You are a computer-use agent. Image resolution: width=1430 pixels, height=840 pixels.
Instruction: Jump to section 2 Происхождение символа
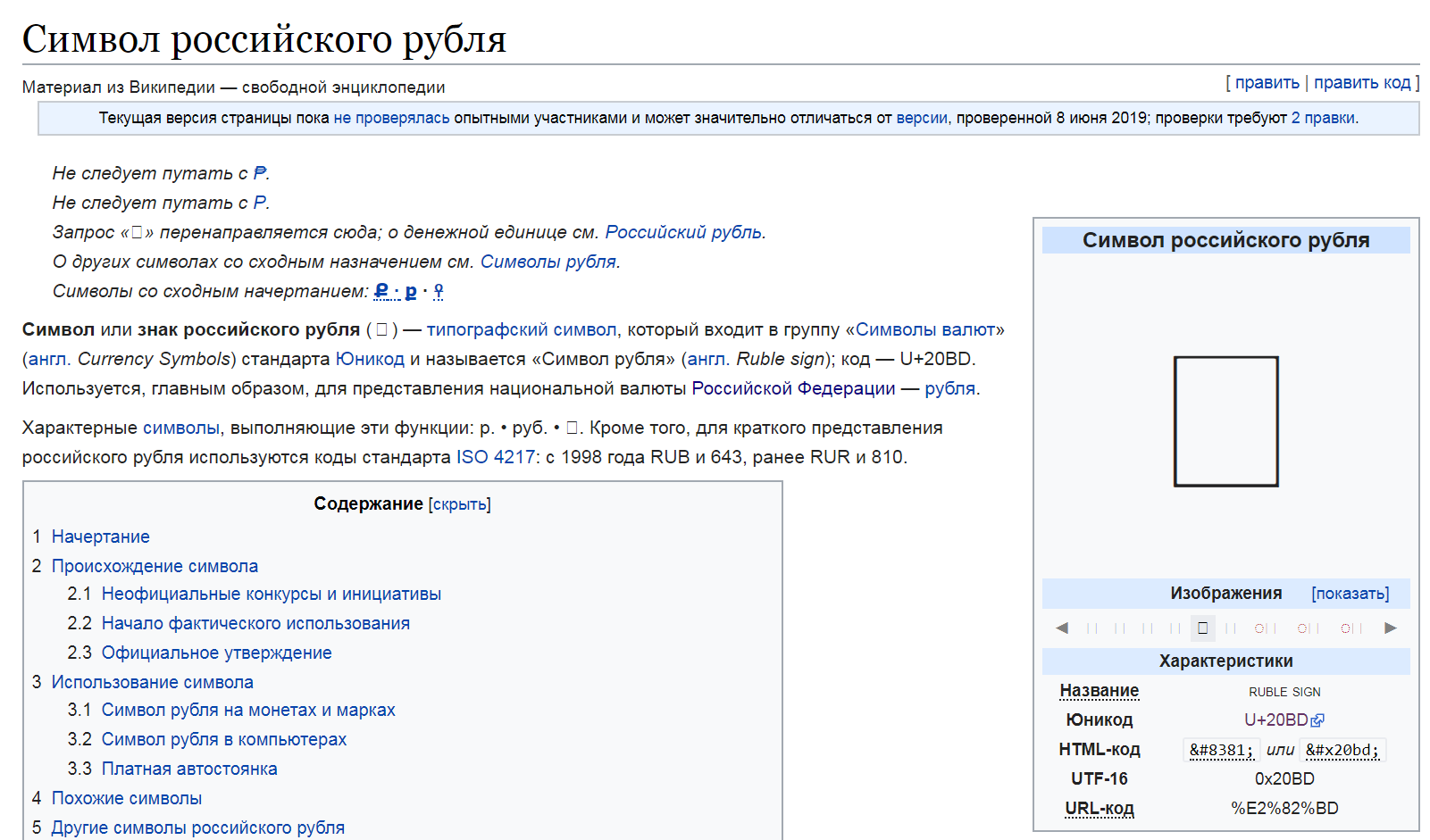tap(155, 566)
